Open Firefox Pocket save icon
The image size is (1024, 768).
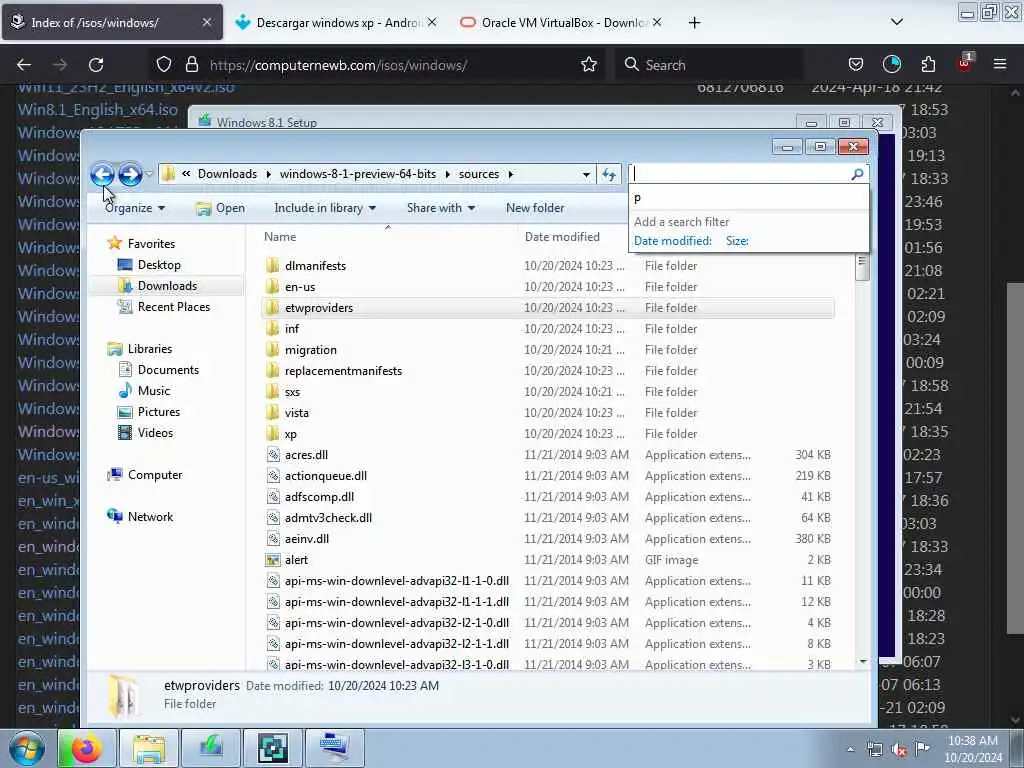tap(856, 64)
